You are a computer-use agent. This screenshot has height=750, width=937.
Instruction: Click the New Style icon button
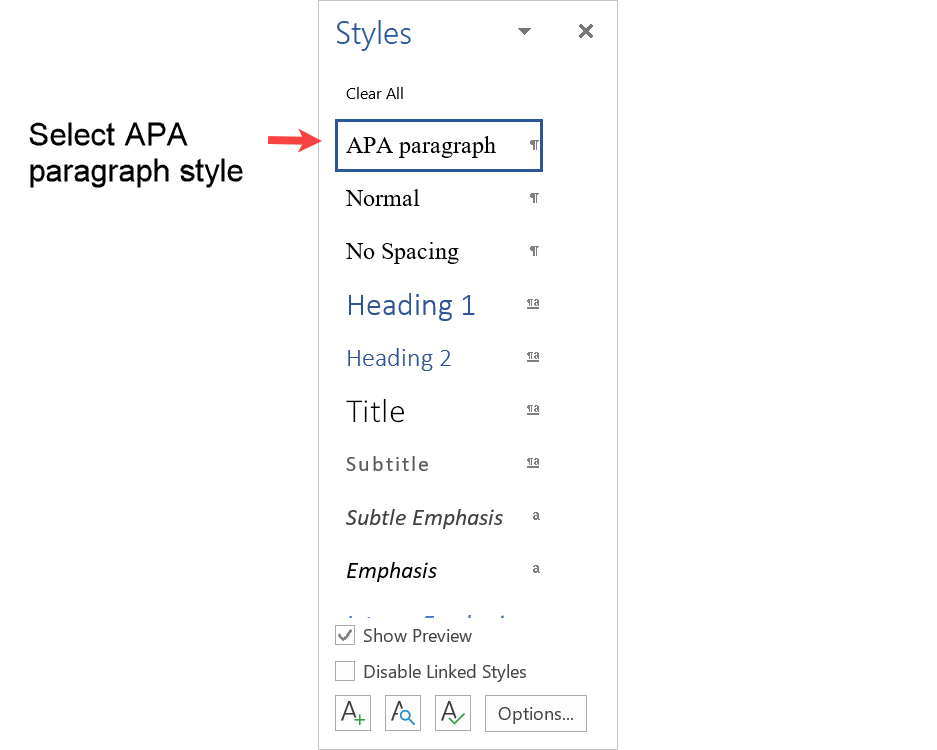point(353,713)
